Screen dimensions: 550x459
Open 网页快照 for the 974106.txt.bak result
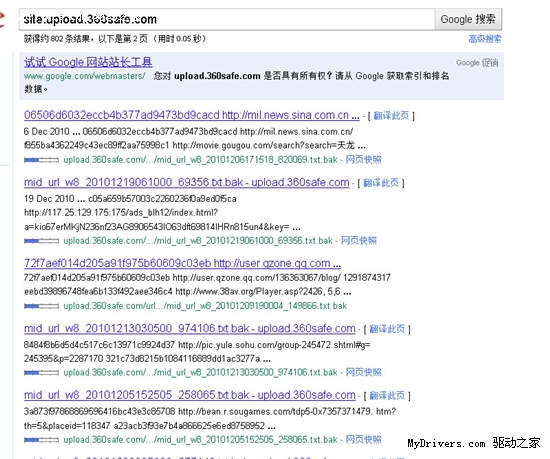click(x=363, y=372)
